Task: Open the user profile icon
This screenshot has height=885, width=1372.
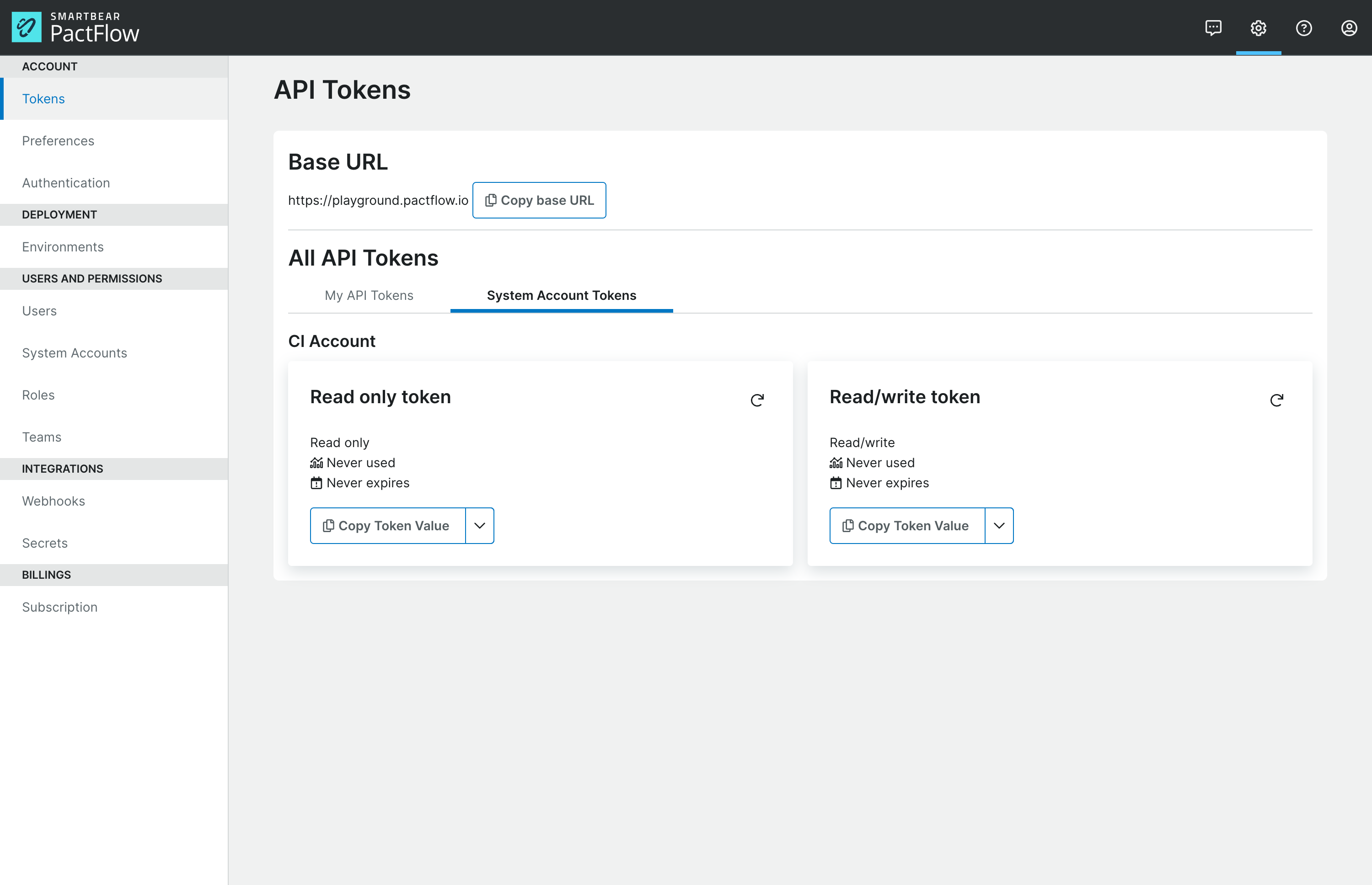Action: [x=1348, y=27]
